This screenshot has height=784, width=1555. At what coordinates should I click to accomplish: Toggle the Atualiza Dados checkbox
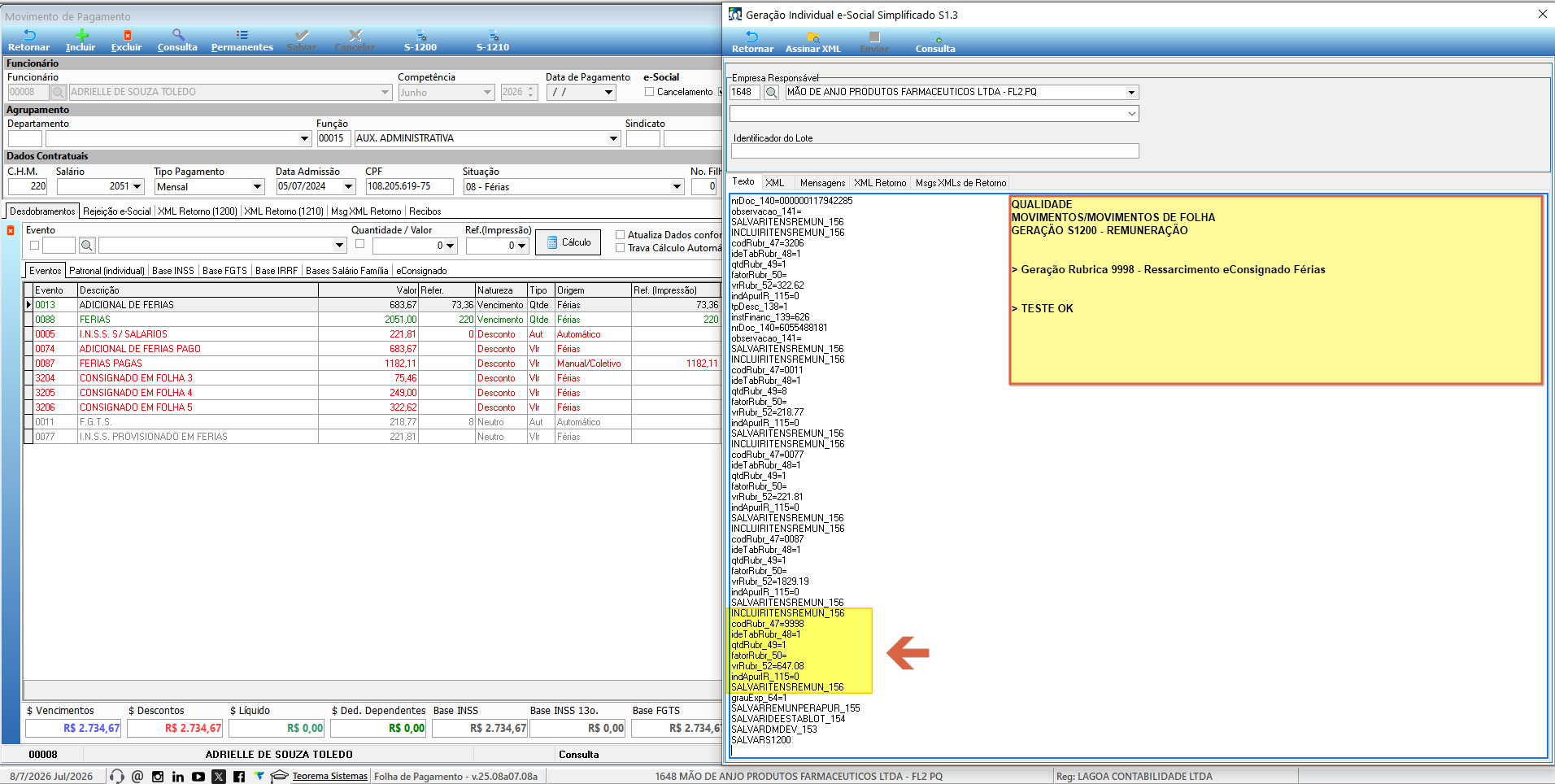point(620,235)
